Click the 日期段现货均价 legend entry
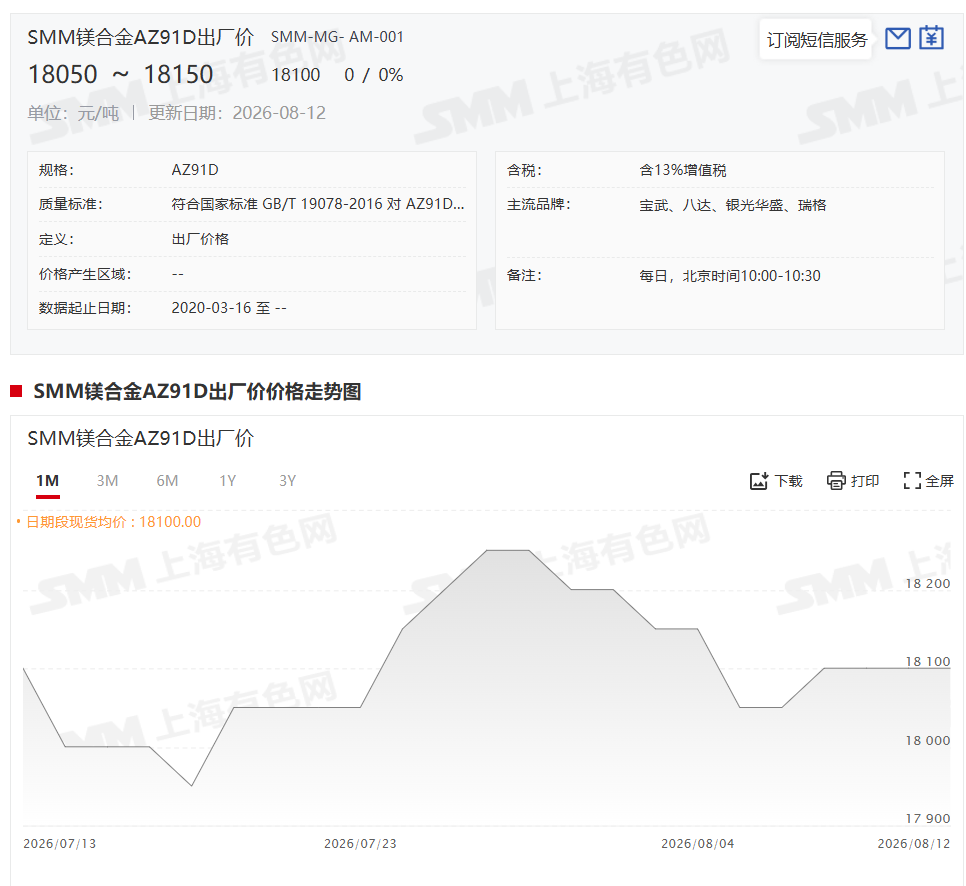 [x=109, y=522]
